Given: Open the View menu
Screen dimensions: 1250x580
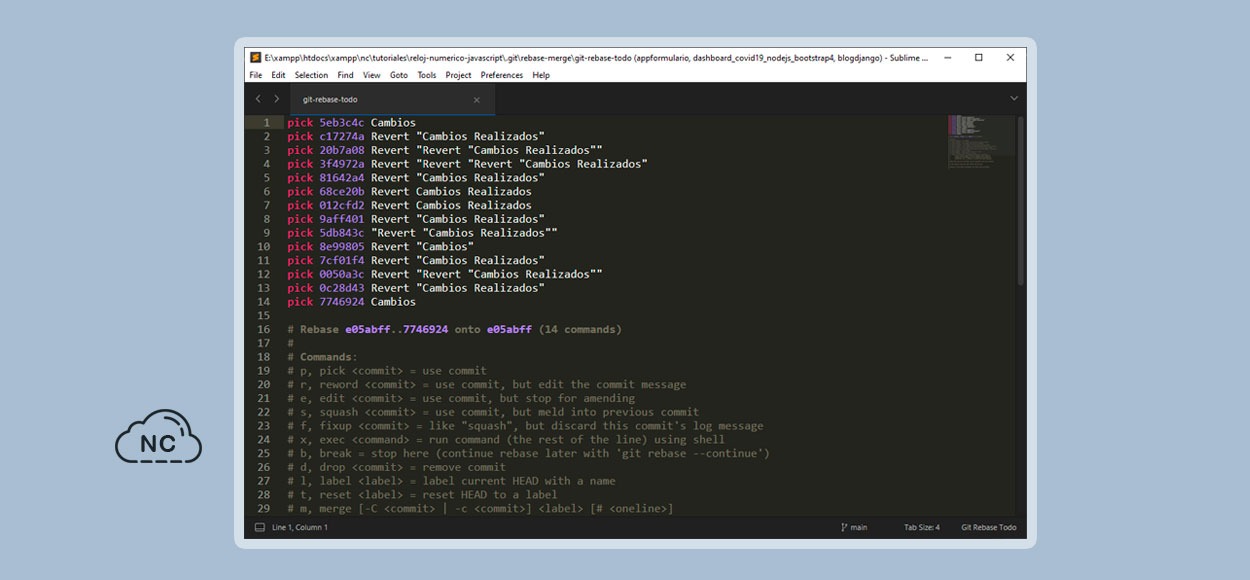Looking at the screenshot, I should point(371,75).
